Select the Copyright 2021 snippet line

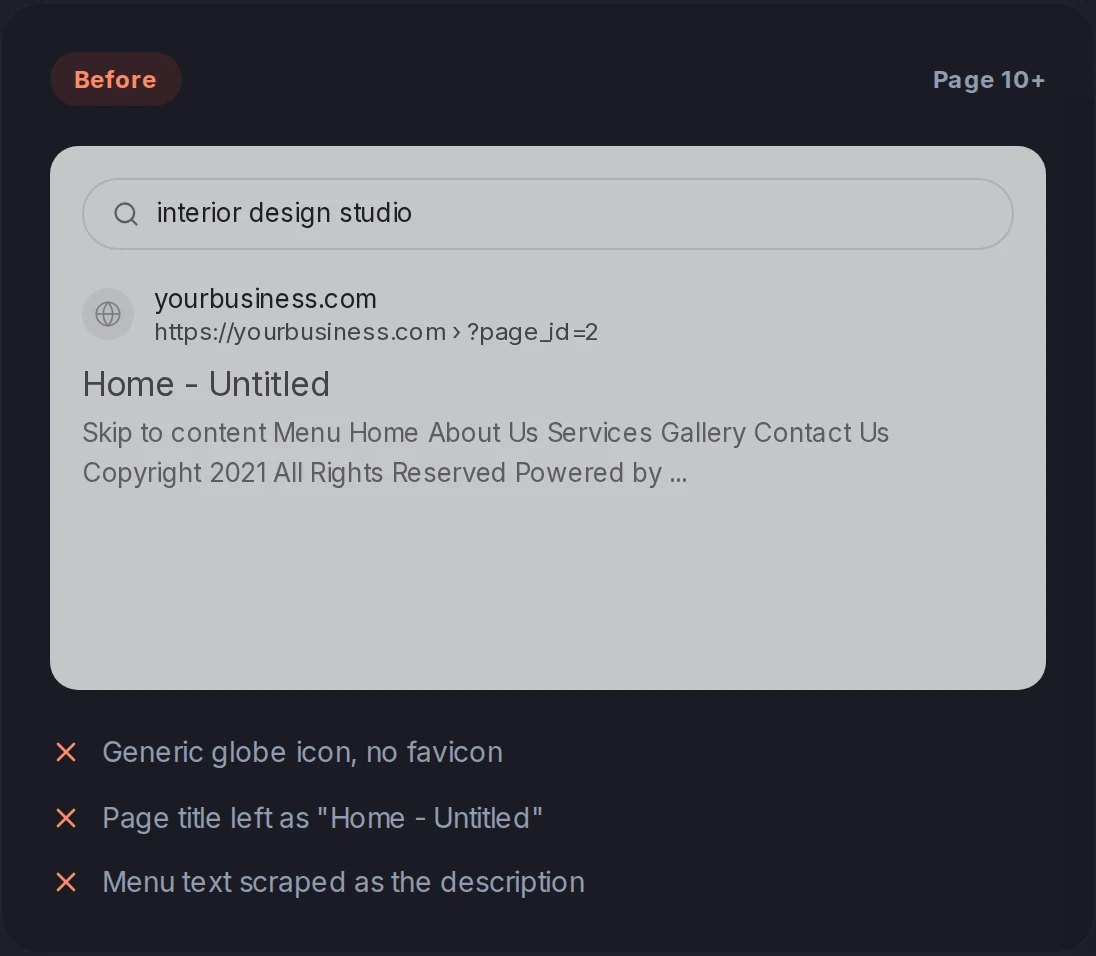(385, 473)
